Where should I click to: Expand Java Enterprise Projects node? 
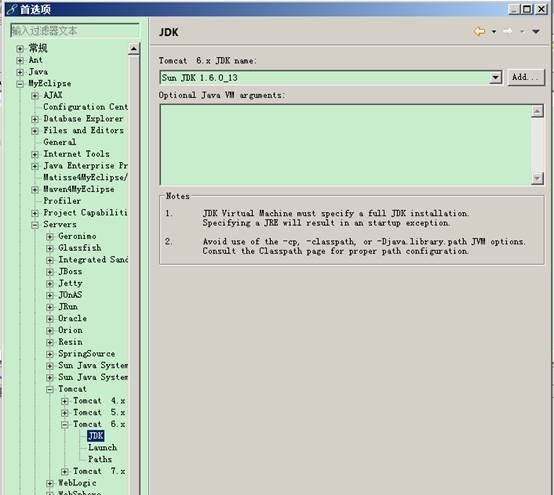tap(35, 166)
